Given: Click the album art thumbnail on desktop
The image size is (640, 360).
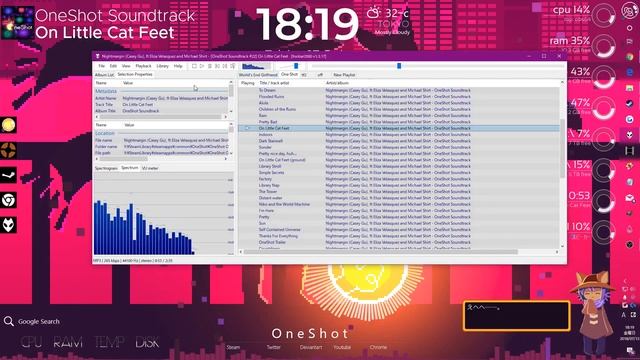Looking at the screenshot, I should point(17,23).
